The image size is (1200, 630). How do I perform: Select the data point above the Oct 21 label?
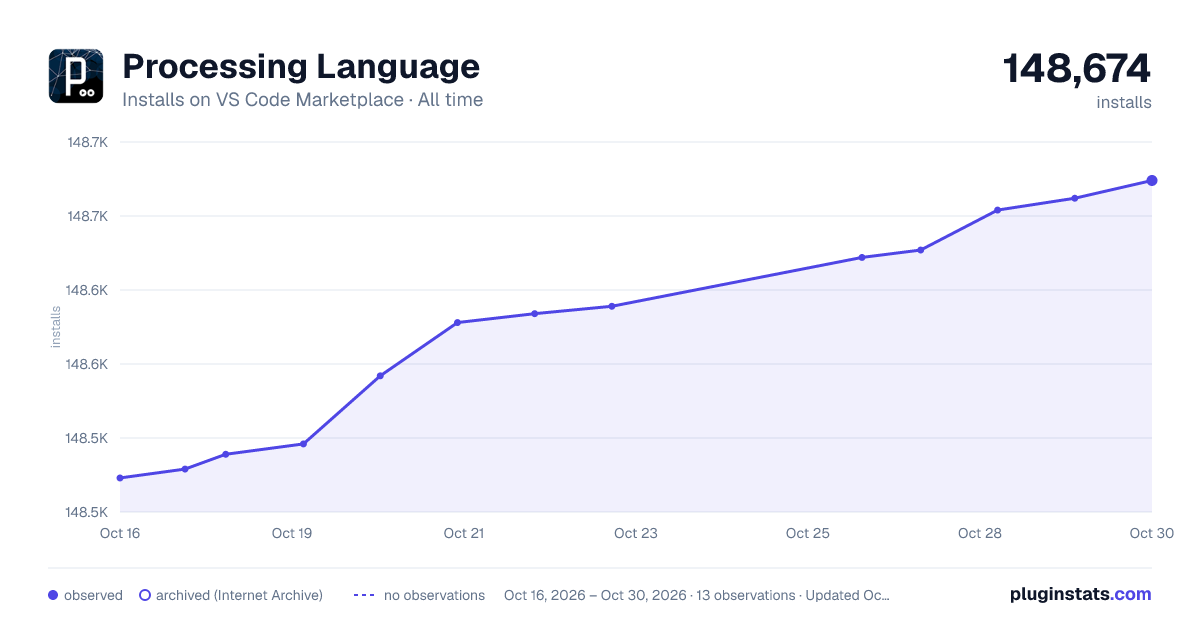[457, 322]
